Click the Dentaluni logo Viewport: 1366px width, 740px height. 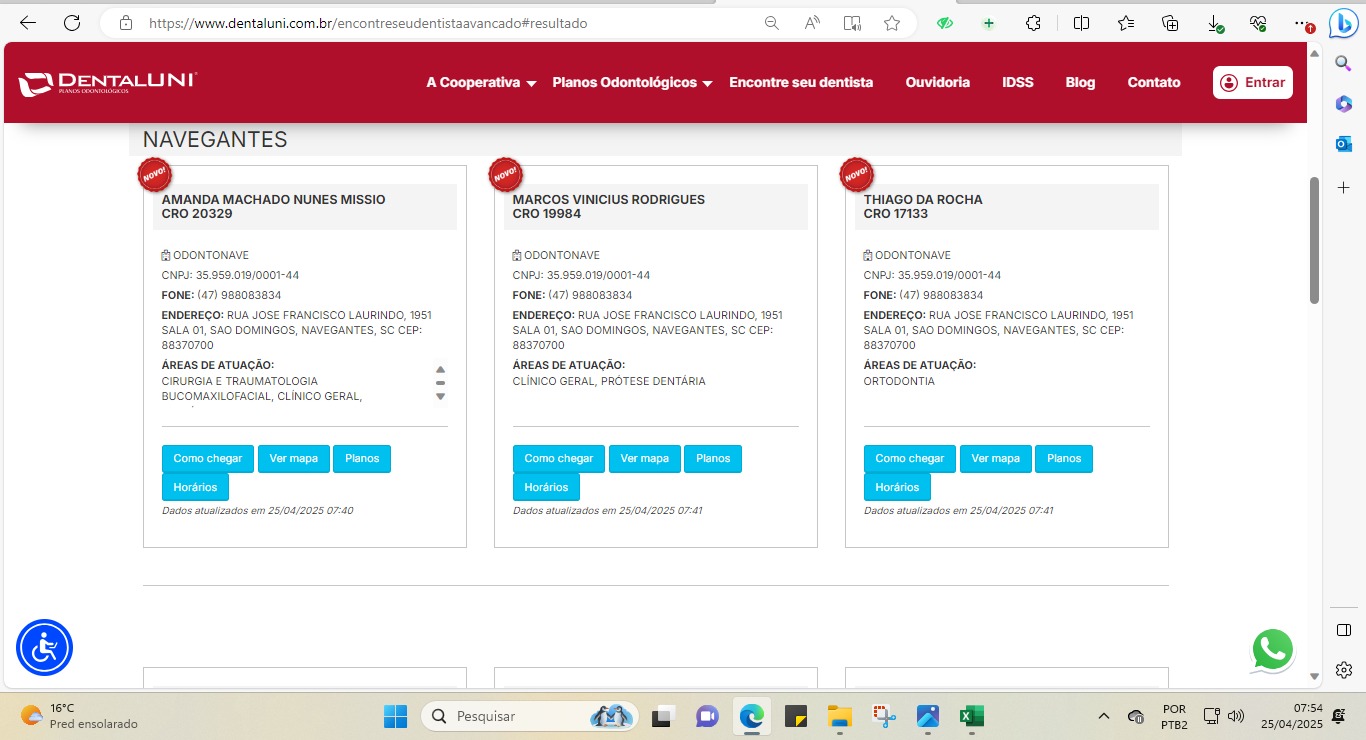pyautogui.click(x=108, y=84)
